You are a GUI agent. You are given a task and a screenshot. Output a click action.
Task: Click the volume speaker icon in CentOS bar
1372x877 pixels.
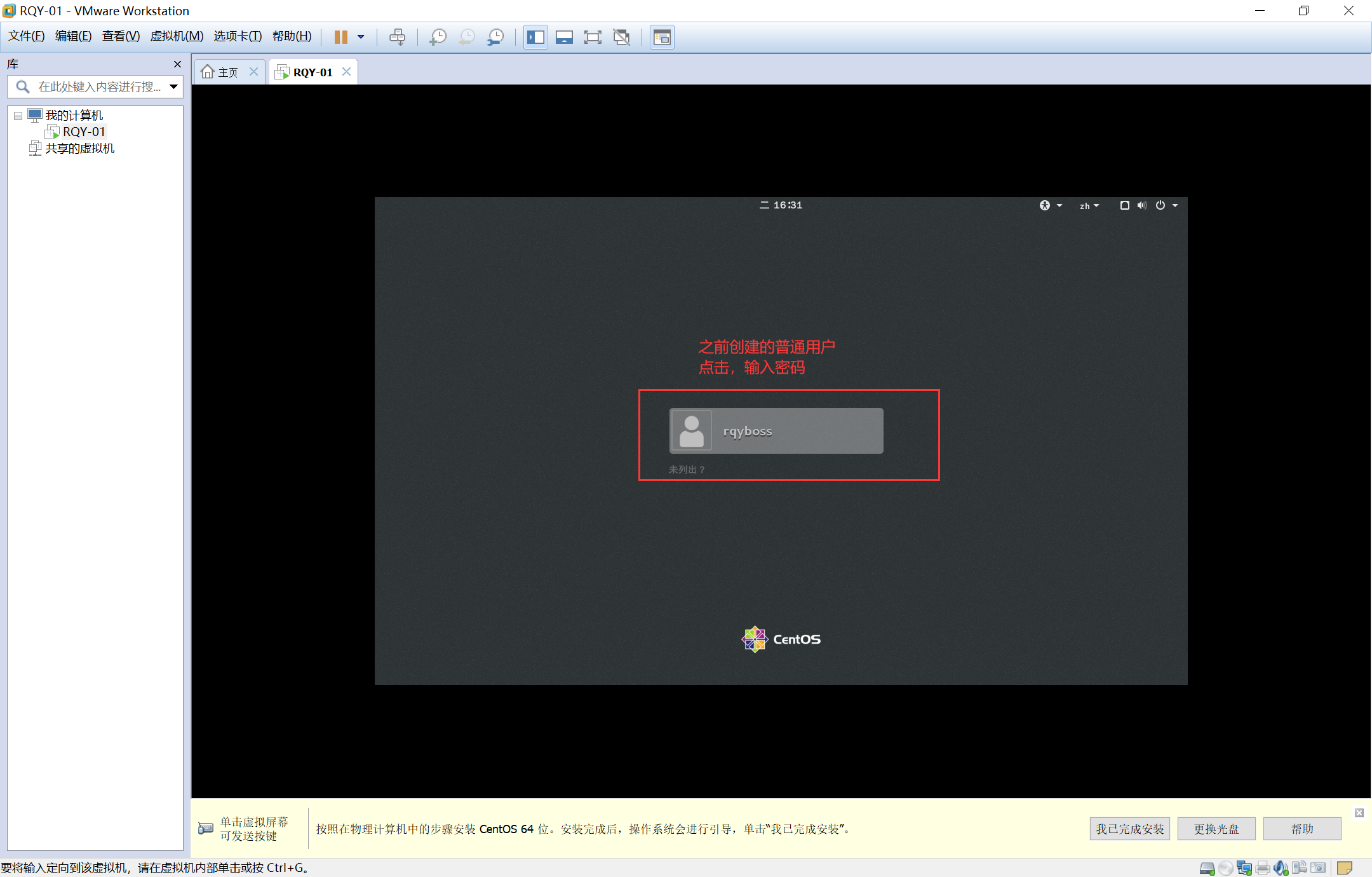(1142, 205)
